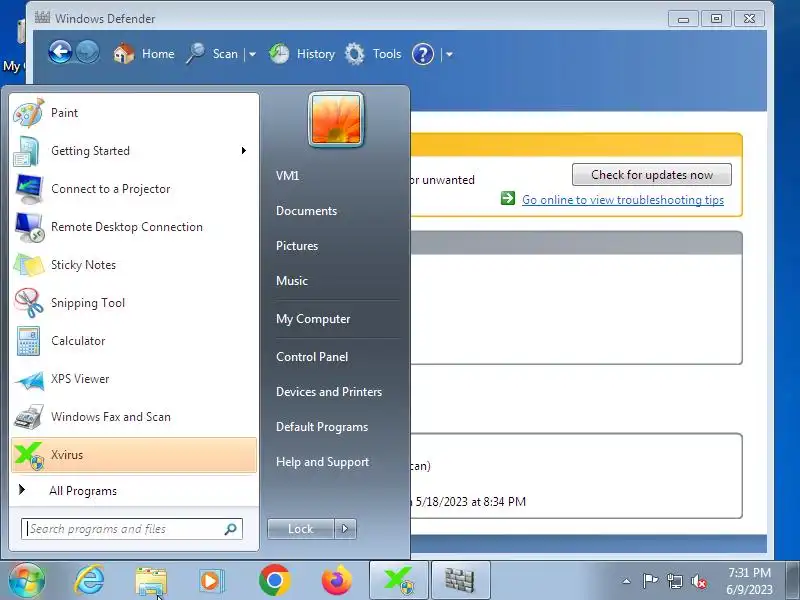Click the Tools label in Defender toolbar
Screen dimensions: 800x600
coord(387,54)
